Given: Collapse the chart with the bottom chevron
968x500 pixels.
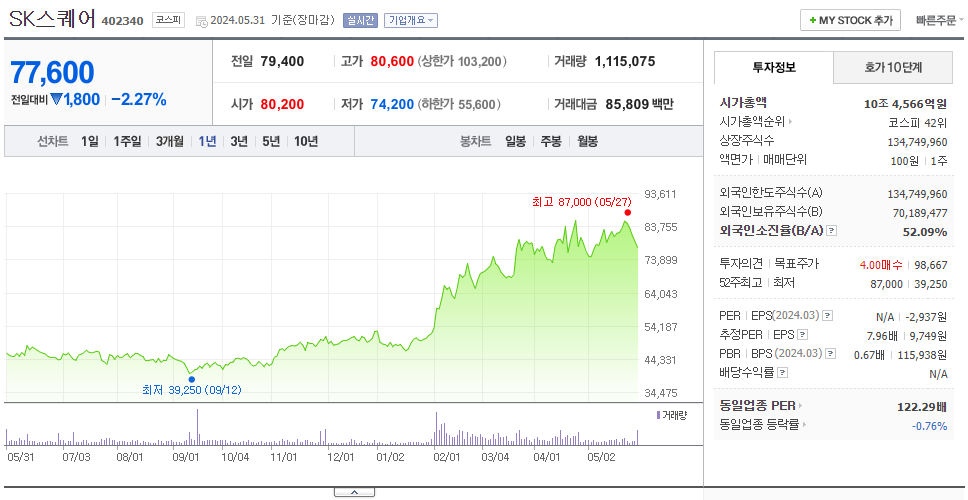Looking at the screenshot, I should pos(354,492).
